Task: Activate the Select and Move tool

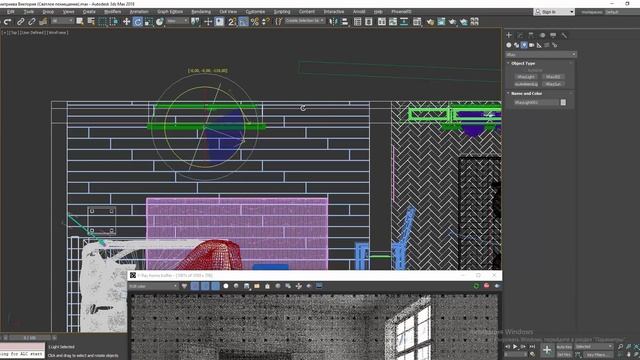Action: pyautogui.click(x=127, y=21)
